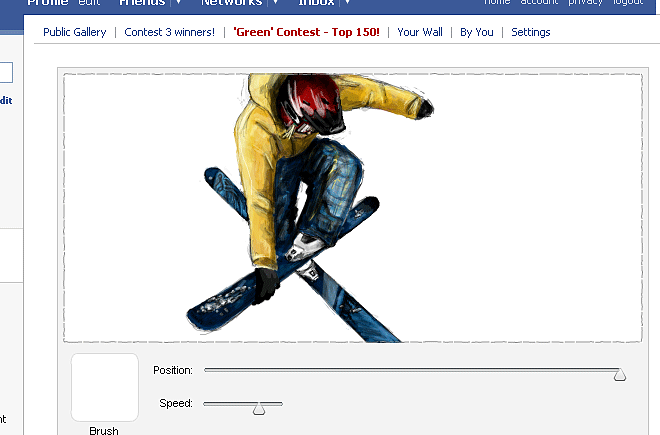Expand the Networks dropdown arrow

(276, 3)
